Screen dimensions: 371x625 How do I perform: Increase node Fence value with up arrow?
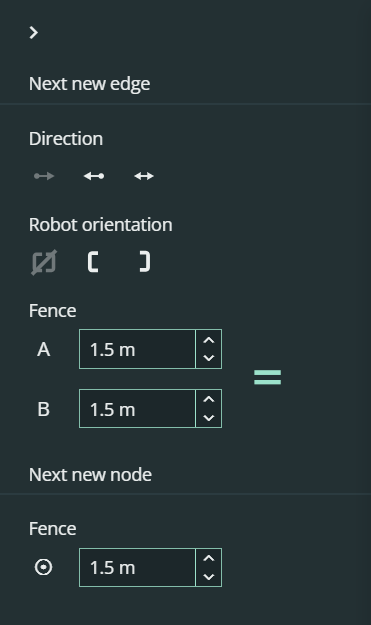pyautogui.click(x=209, y=558)
